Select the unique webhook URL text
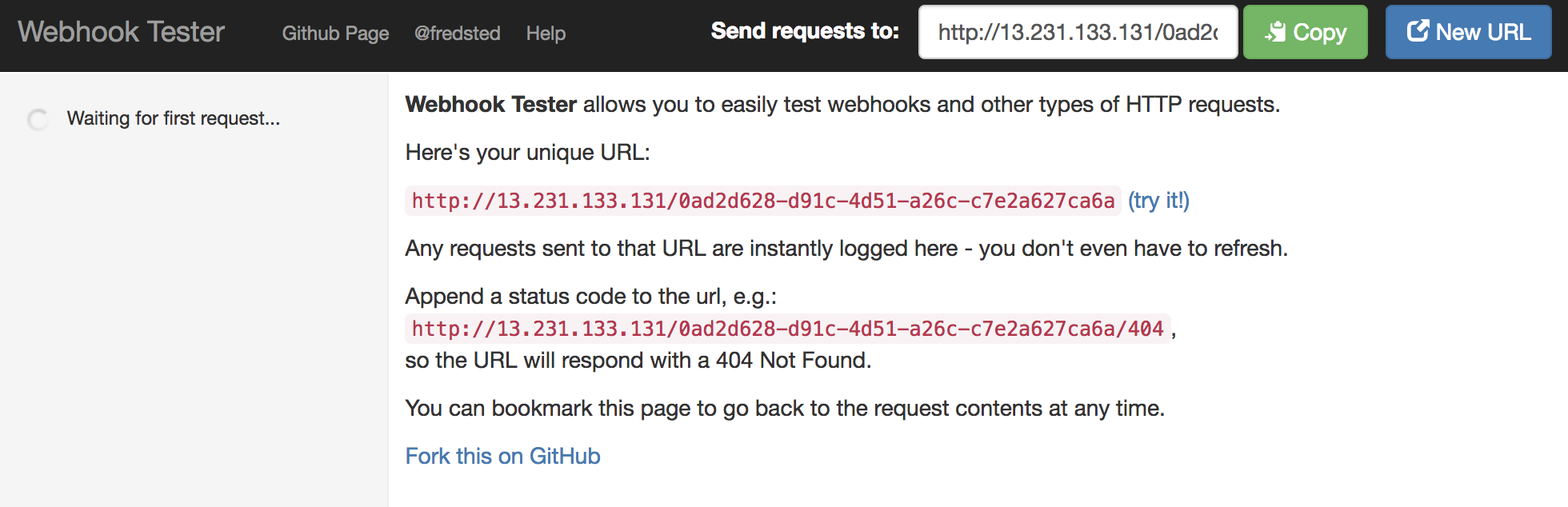The height and width of the screenshot is (507, 1568). tap(762, 201)
